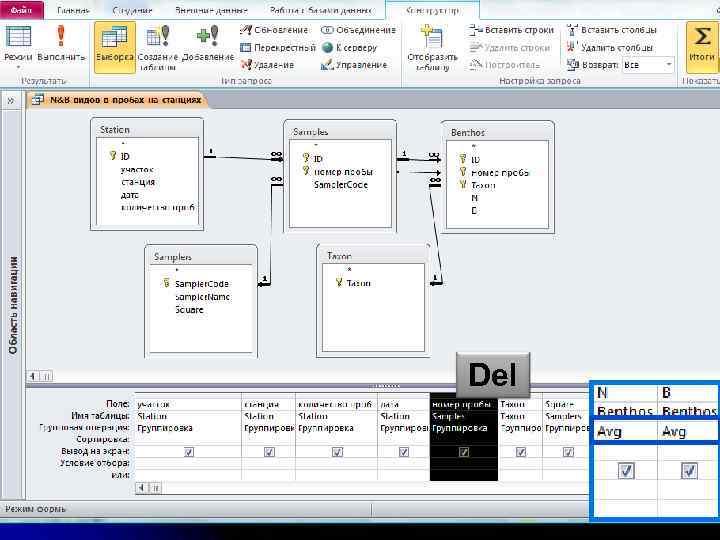
Task: Select номер пробы field in Samples table
Action: pos(343,172)
